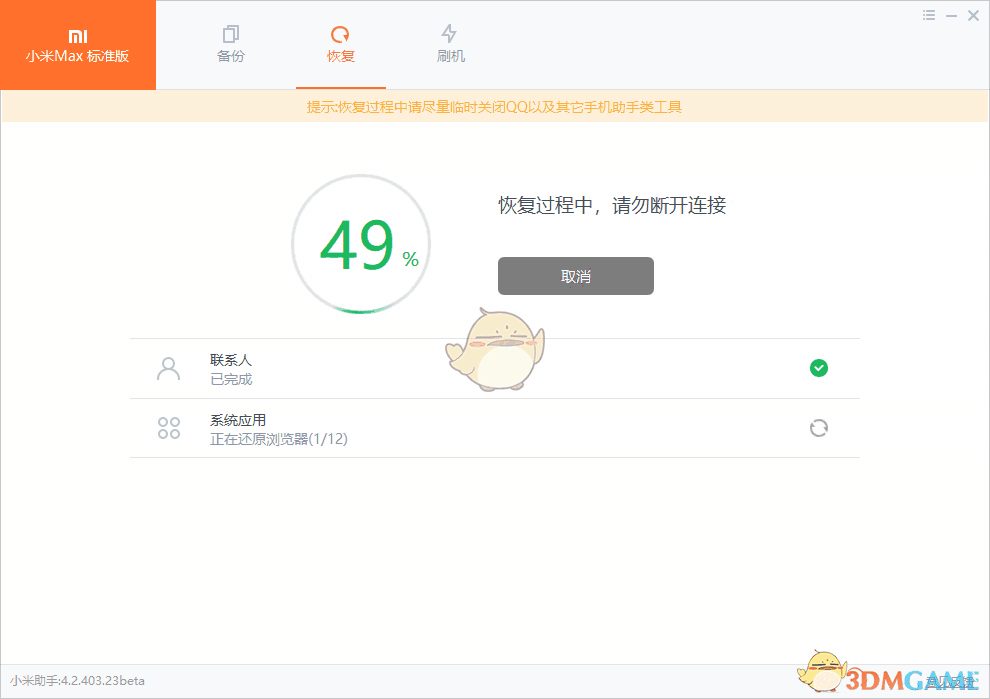The width and height of the screenshot is (990, 699).
Task: Toggle the in-progress indicator for 系统应用
Action: click(x=819, y=428)
